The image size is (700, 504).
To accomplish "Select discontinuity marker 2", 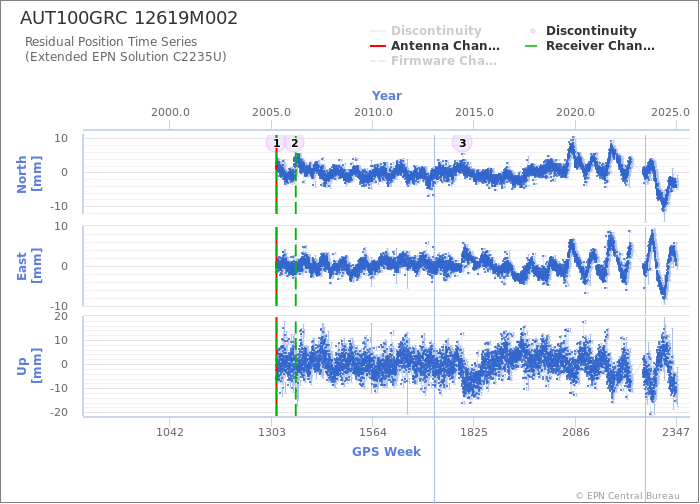I will [x=295, y=143].
